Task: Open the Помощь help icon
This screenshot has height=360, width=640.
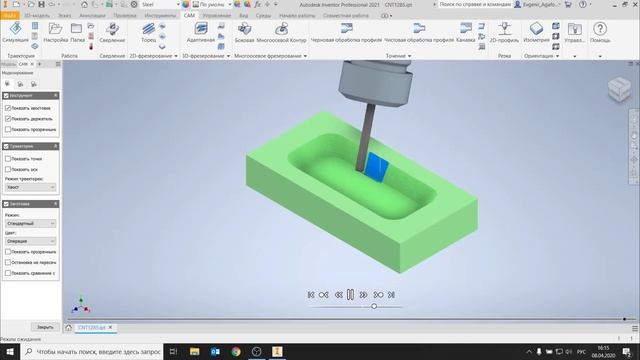Action: click(x=600, y=29)
